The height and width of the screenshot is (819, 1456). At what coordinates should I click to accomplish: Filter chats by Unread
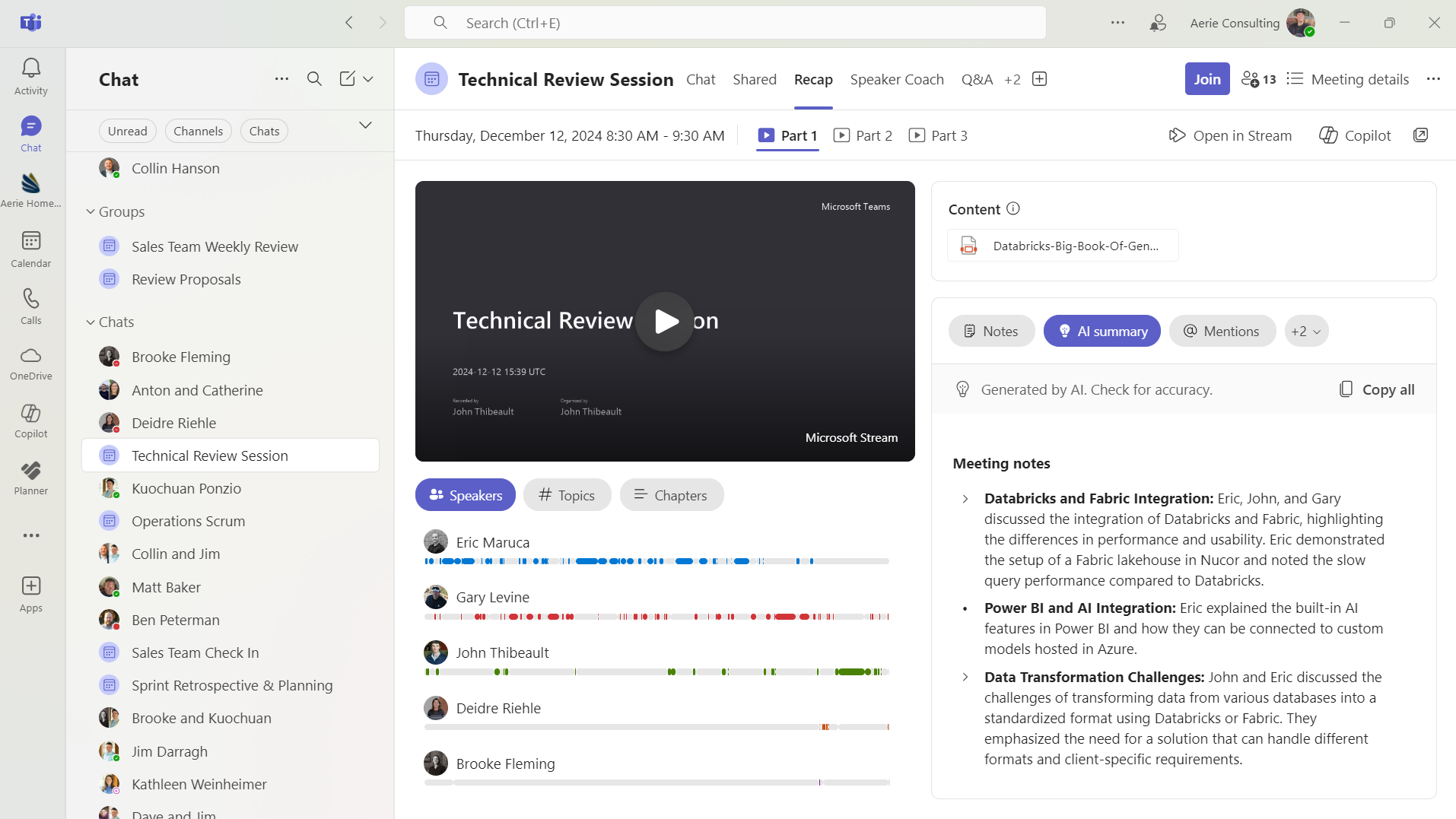(128, 131)
